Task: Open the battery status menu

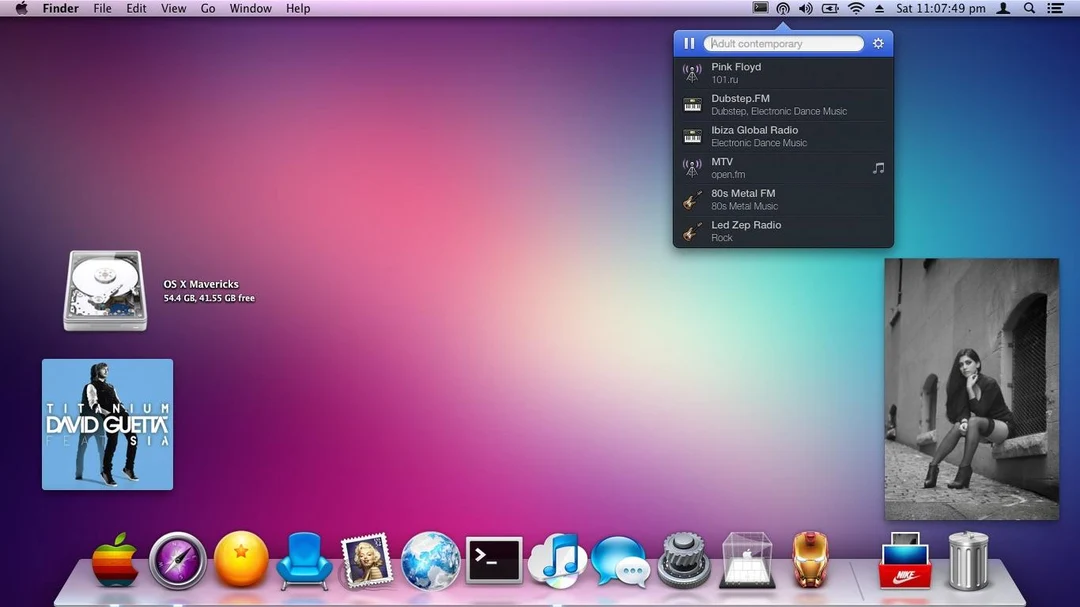Action: tap(829, 8)
